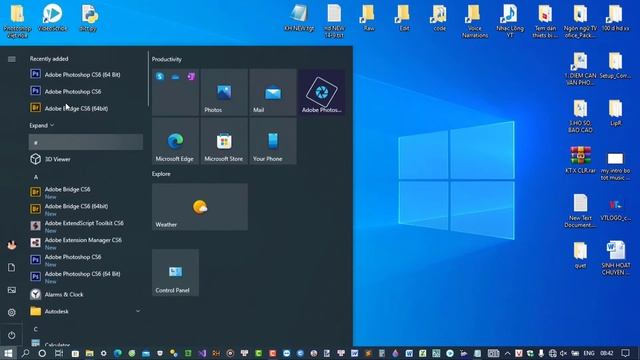640x360 pixels.
Task: Open Documents from the Start menu rail
Action: coord(11,267)
